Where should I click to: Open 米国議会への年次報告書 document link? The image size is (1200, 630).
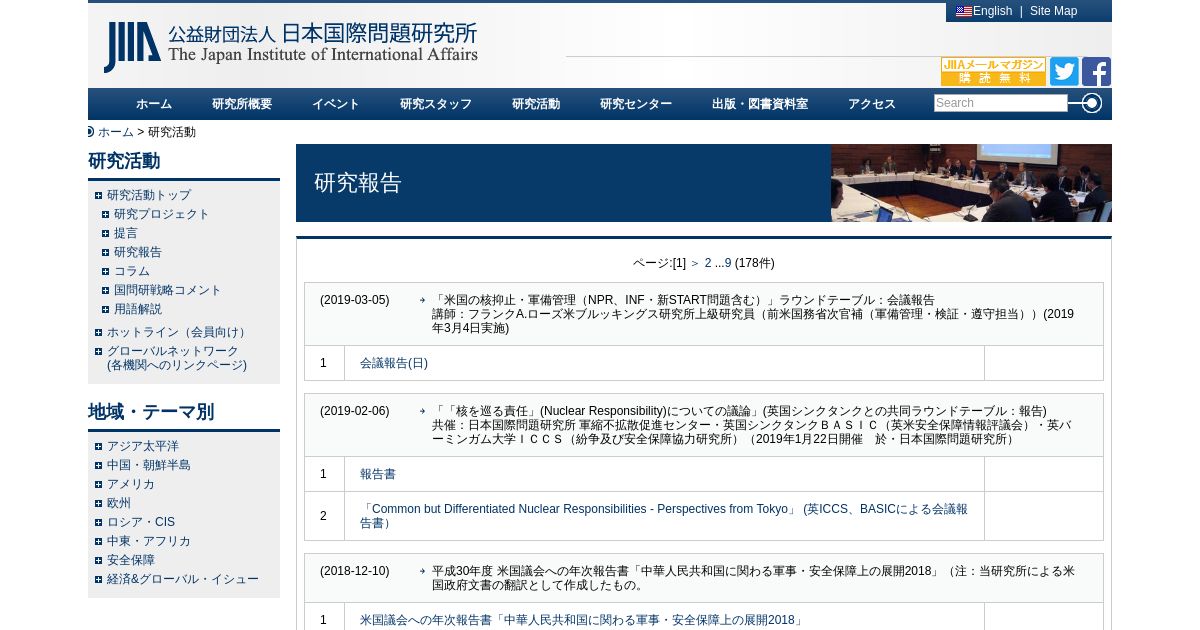coord(582,620)
